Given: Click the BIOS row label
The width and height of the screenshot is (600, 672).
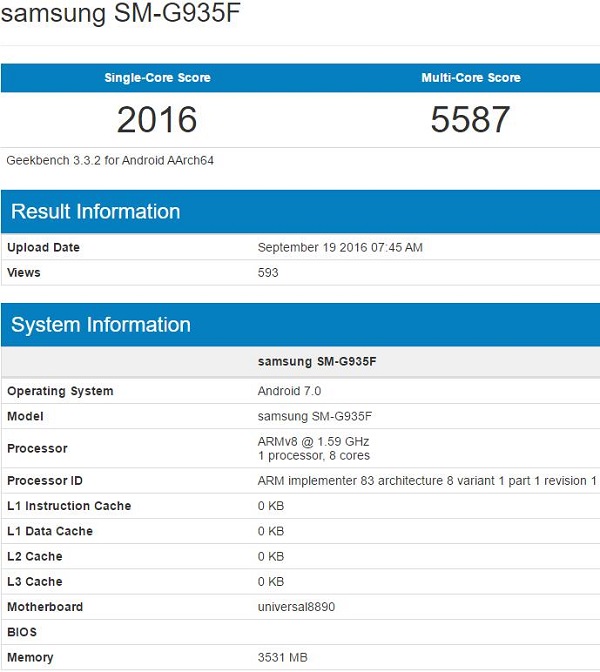Looking at the screenshot, I should [22, 632].
